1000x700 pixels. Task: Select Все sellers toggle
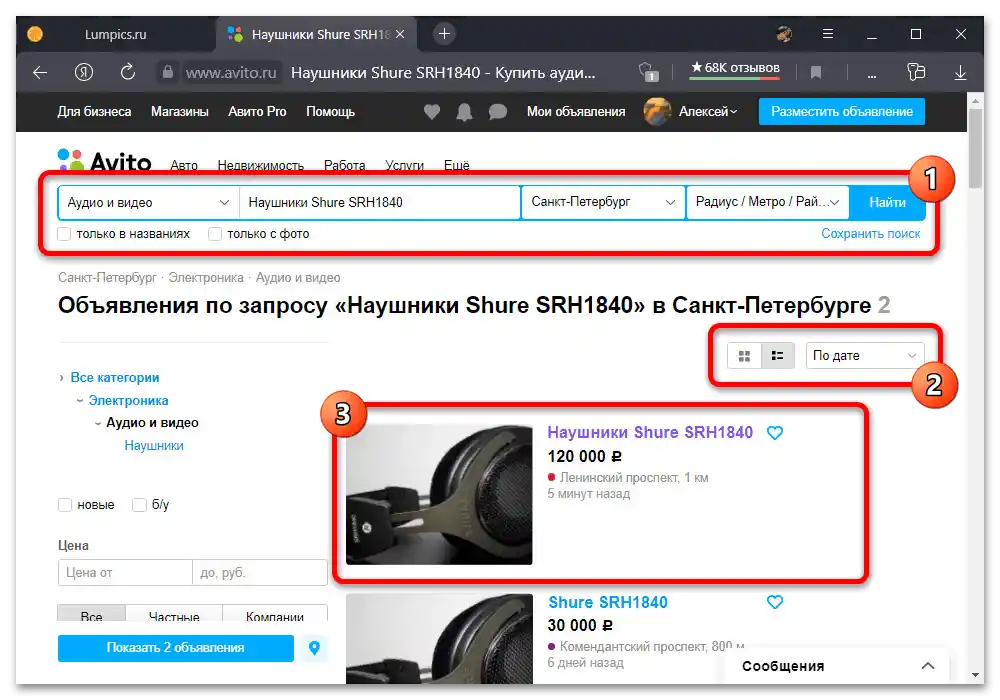(92, 615)
